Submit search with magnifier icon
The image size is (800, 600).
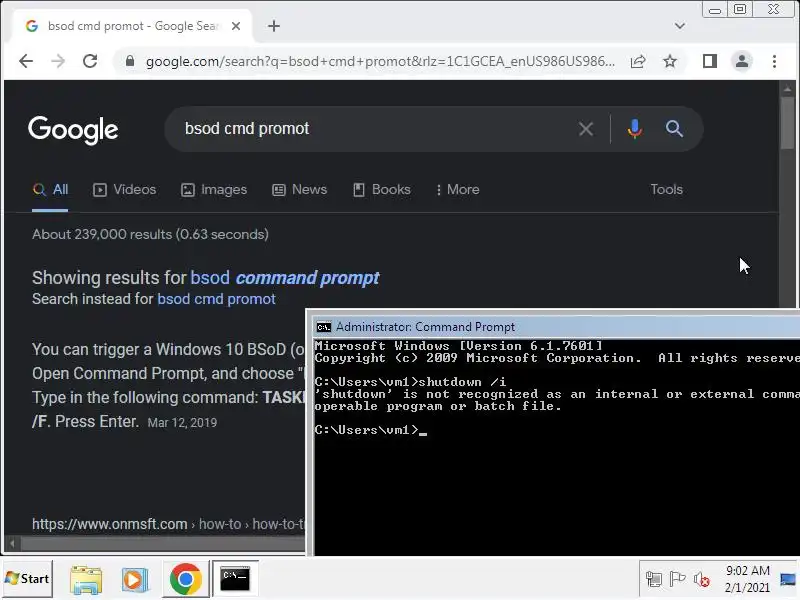coord(674,129)
